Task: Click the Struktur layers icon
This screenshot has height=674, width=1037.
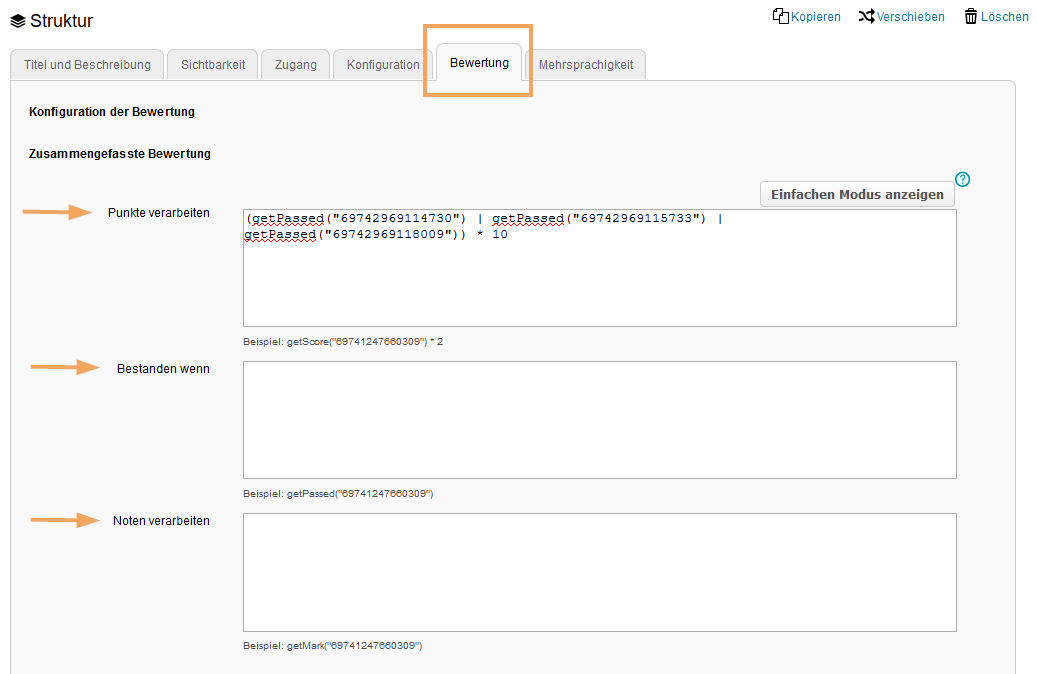Action: click(18, 21)
